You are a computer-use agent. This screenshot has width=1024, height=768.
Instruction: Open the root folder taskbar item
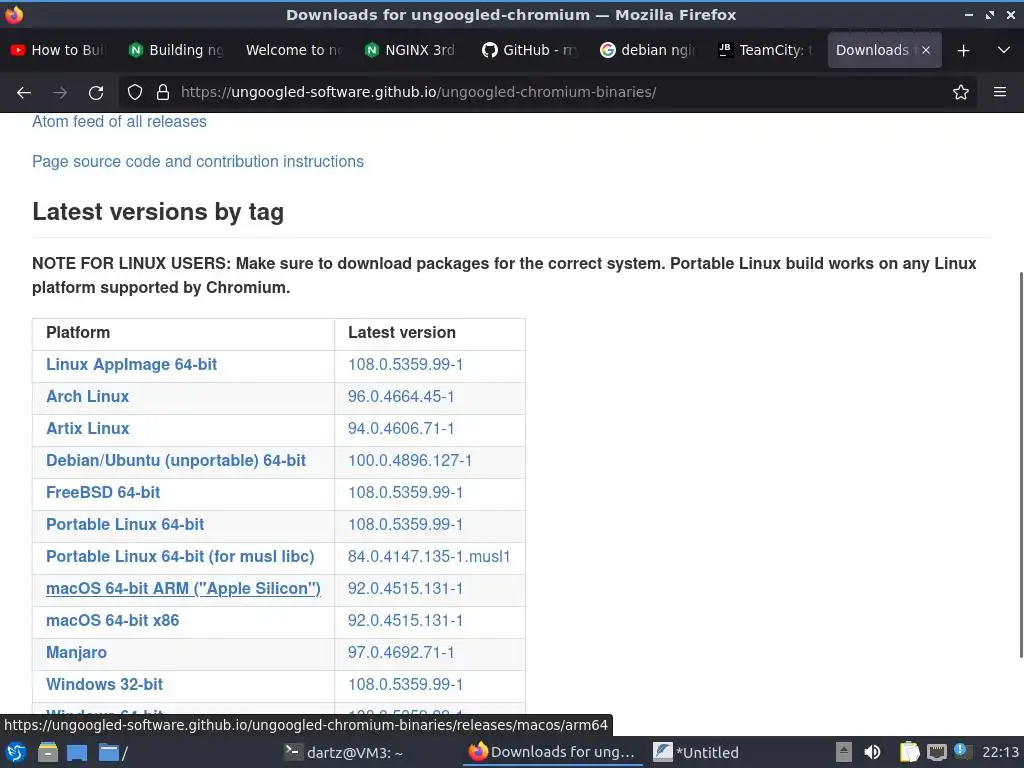(x=113, y=752)
